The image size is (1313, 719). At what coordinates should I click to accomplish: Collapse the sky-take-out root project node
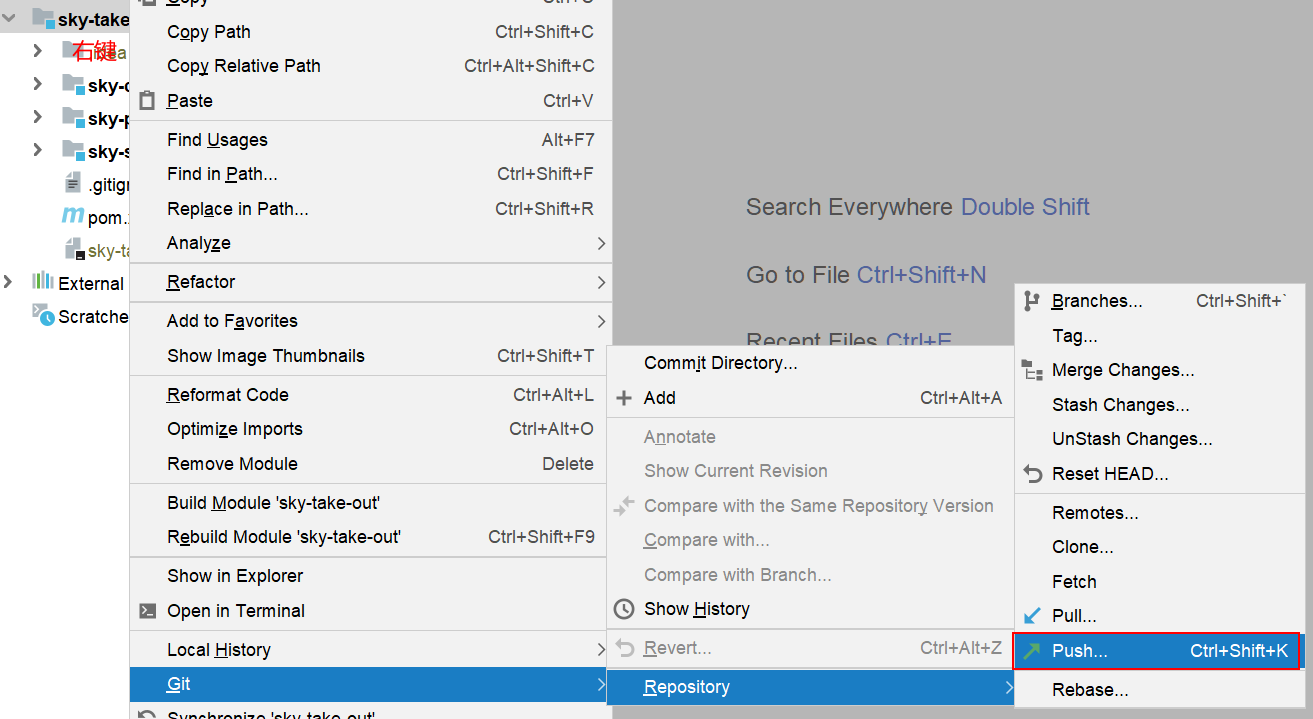coord(9,18)
